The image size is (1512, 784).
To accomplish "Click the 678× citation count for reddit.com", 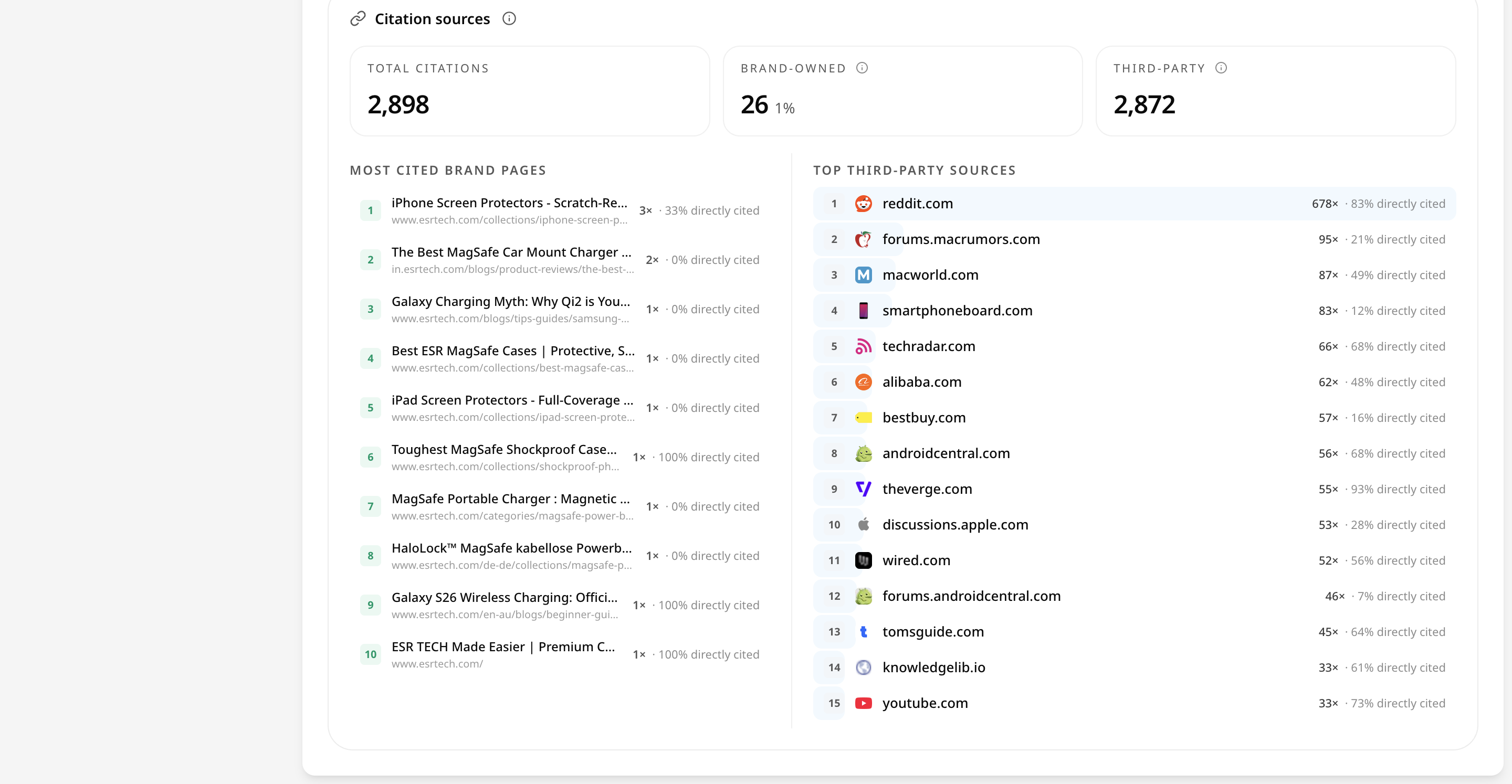I will pyautogui.click(x=1325, y=204).
